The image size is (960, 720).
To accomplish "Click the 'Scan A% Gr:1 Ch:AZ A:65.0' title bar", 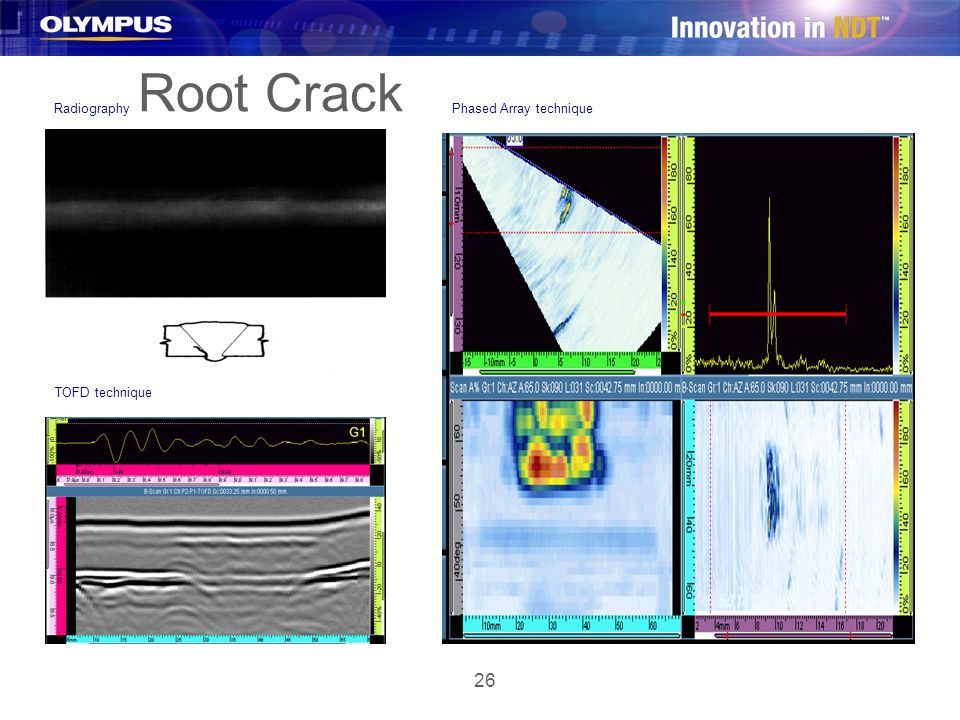I will click(565, 388).
